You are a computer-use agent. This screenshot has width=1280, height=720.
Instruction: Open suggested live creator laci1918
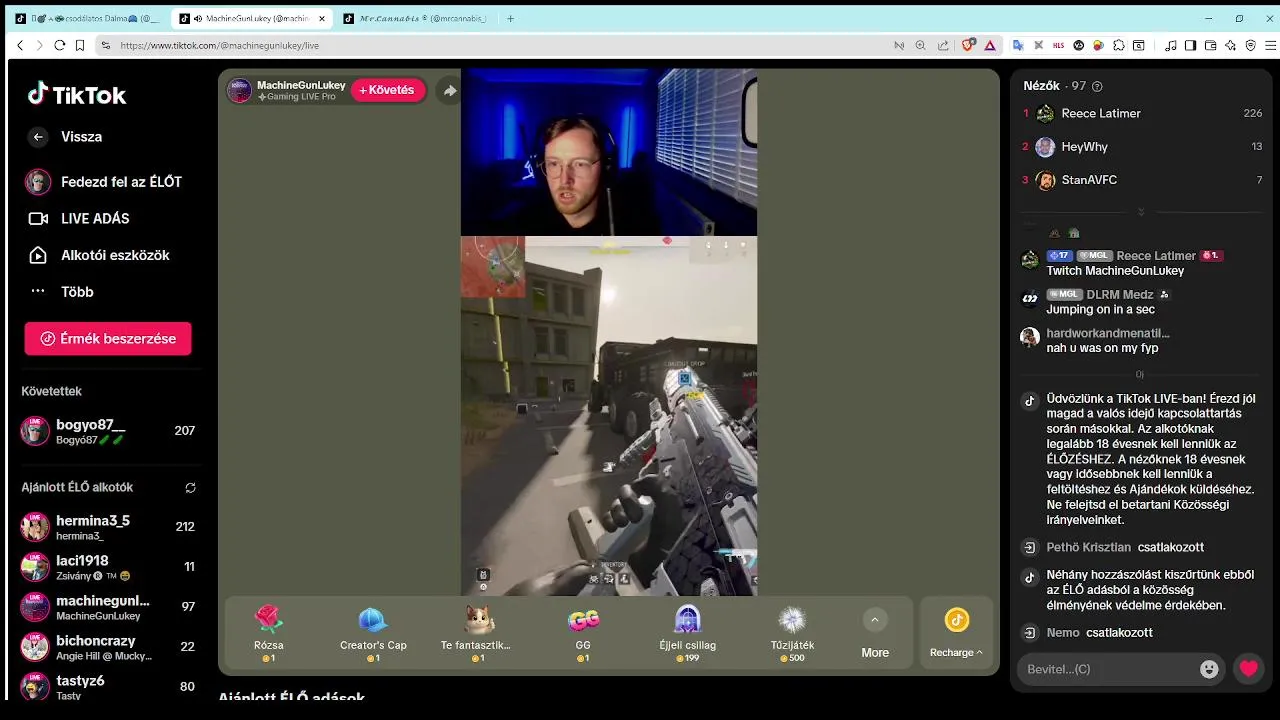click(x=108, y=567)
